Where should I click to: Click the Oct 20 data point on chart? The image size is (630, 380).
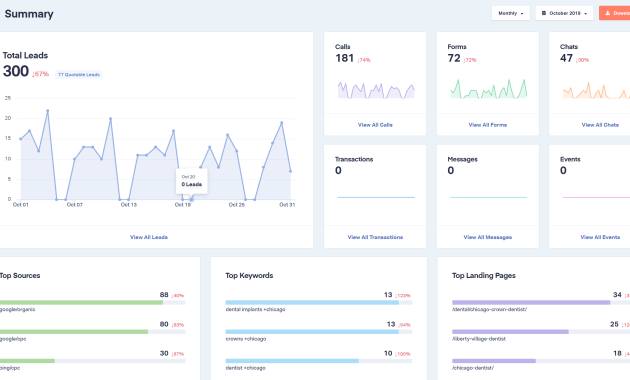(192, 199)
